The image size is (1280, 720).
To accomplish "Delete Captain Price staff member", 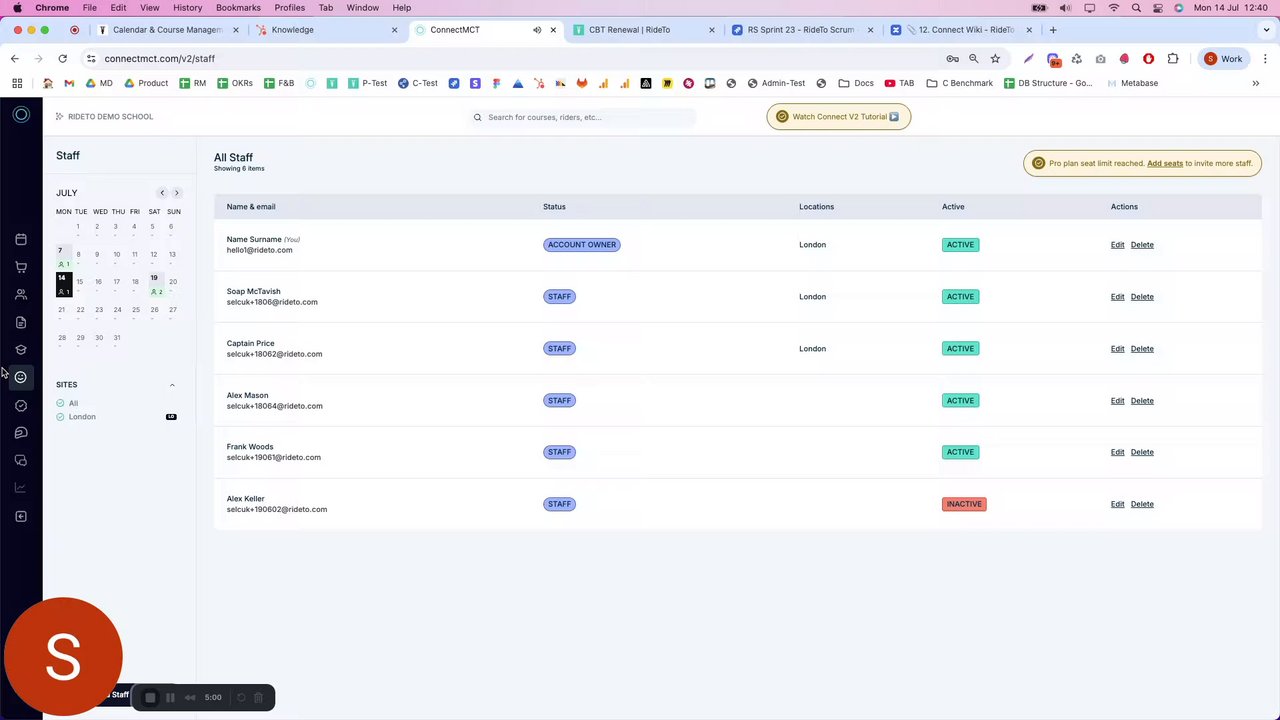I will [1142, 349].
